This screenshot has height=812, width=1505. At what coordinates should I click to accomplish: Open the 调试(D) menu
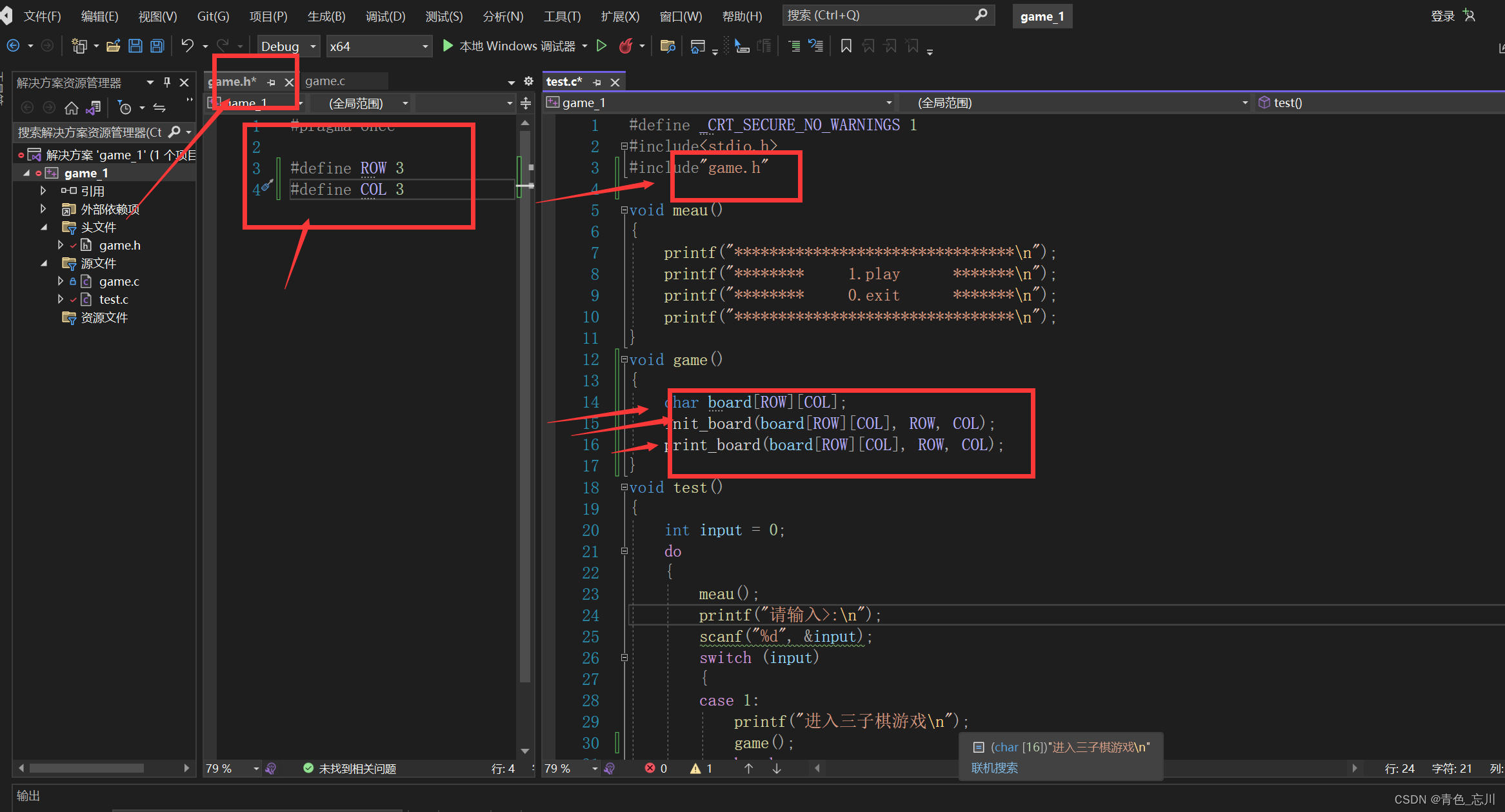point(385,16)
